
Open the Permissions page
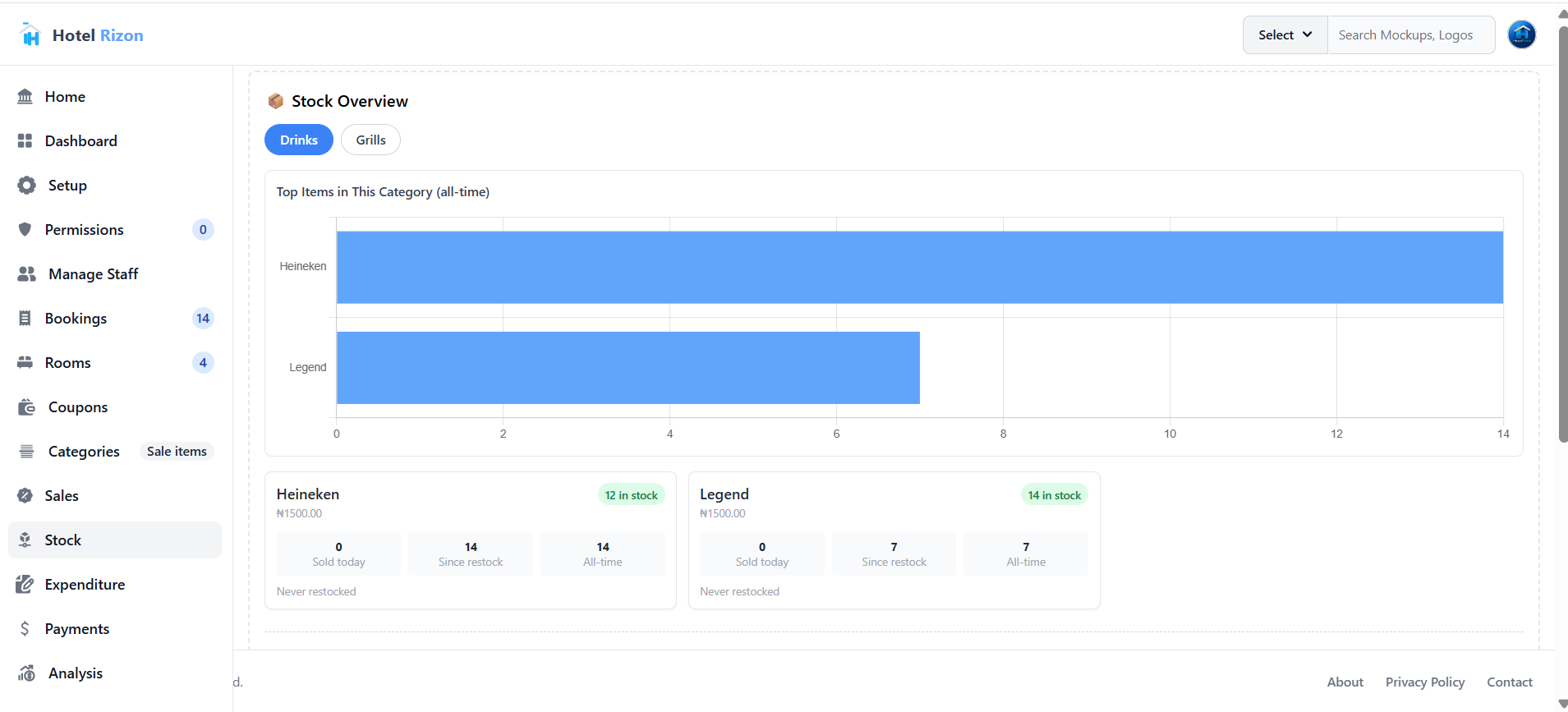click(x=115, y=230)
